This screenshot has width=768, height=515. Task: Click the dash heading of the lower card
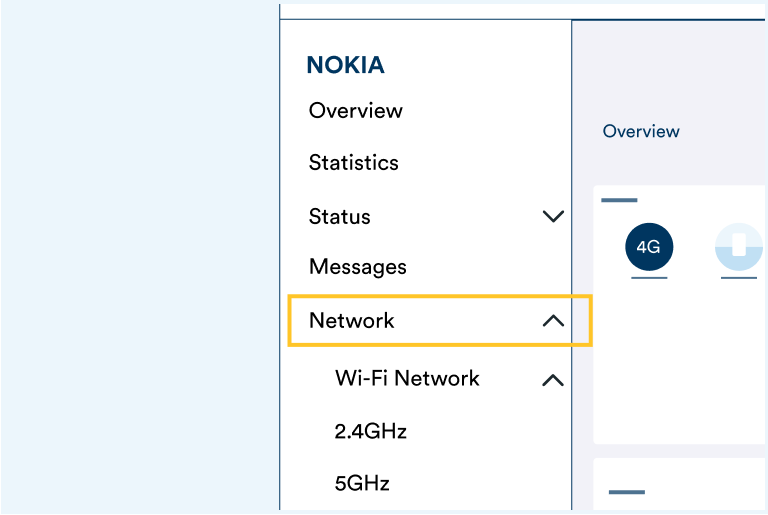tap(626, 492)
